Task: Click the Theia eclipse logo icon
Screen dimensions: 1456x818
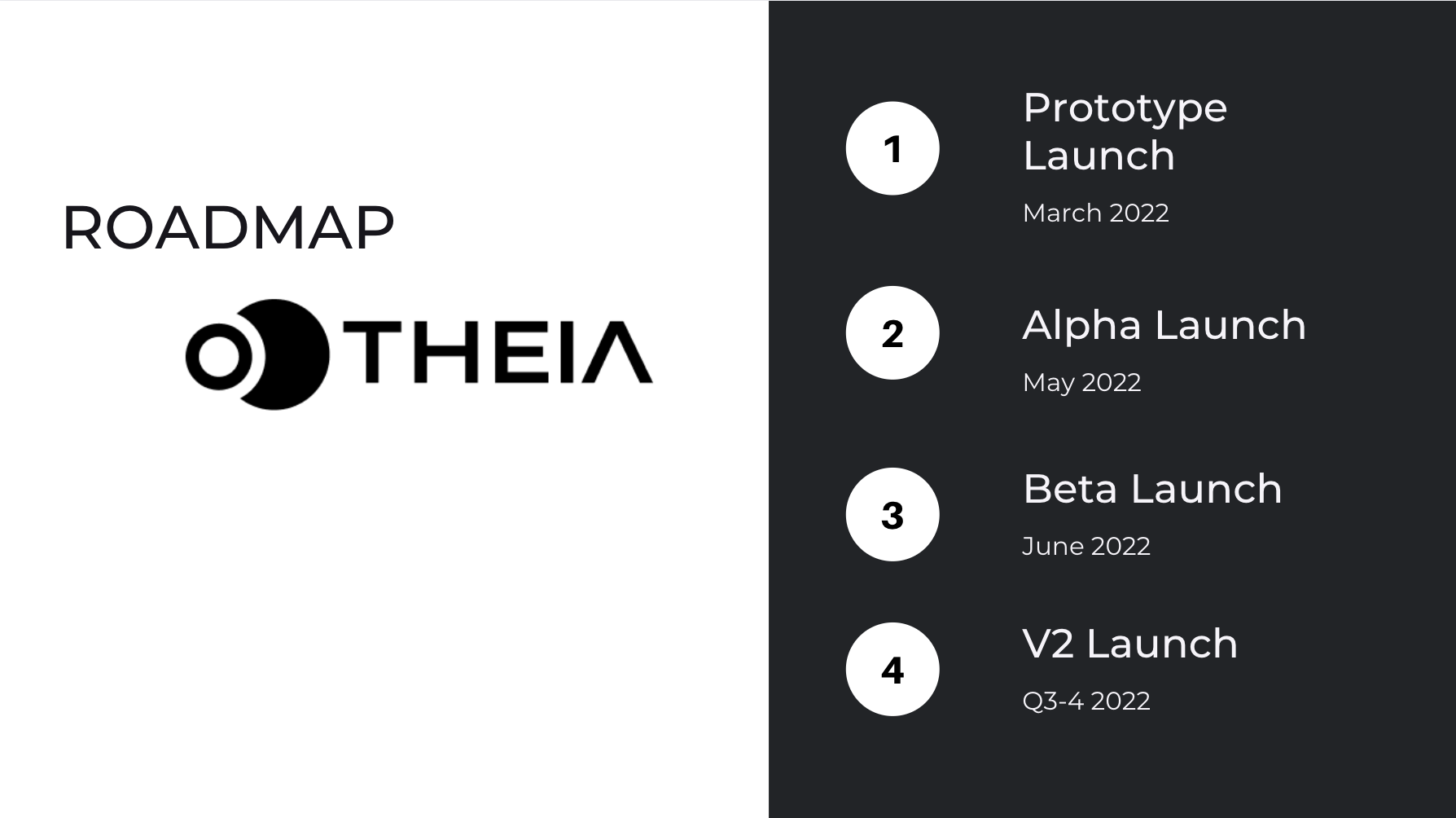Action: click(x=257, y=354)
